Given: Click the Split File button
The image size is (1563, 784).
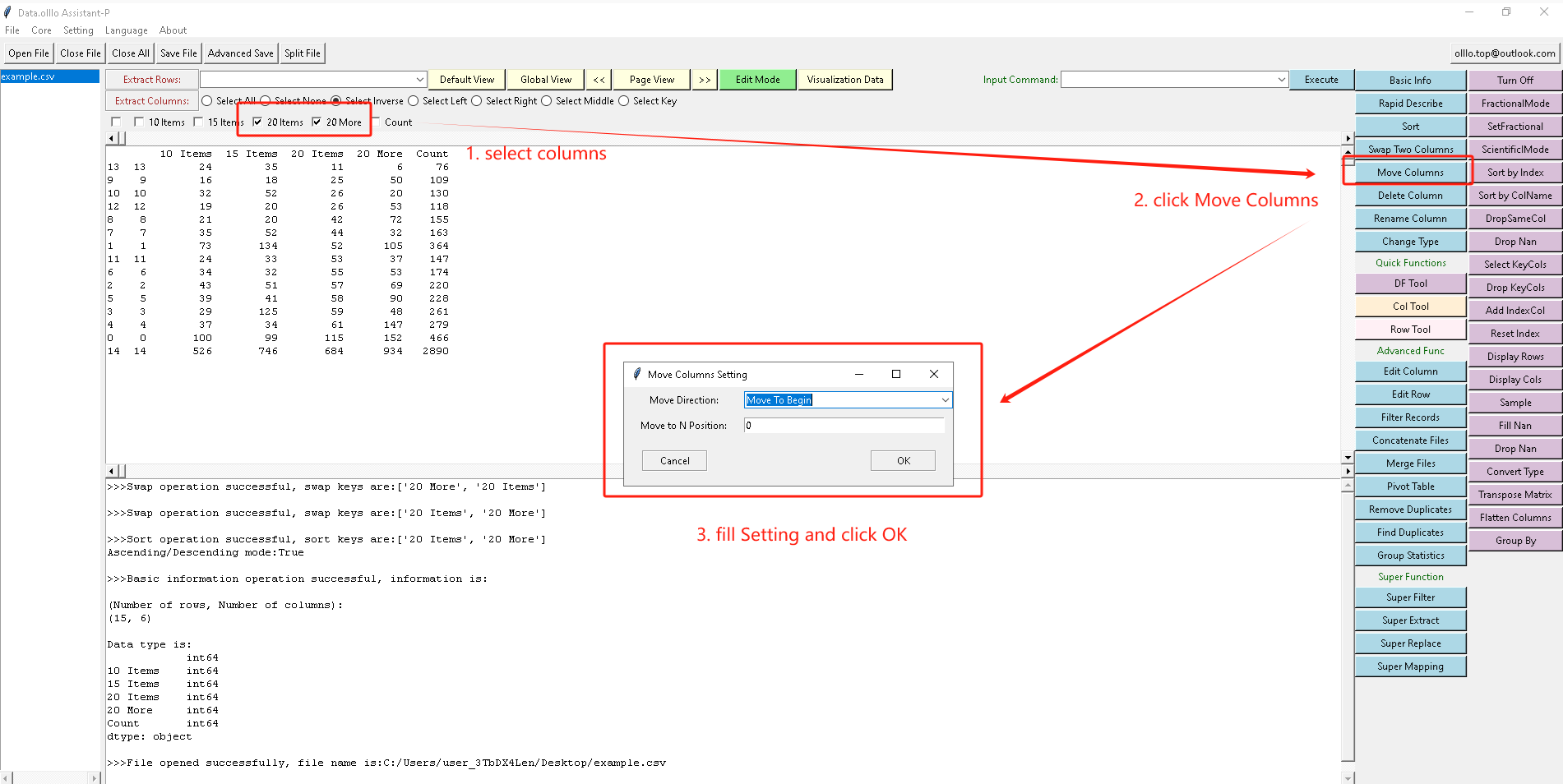Looking at the screenshot, I should pyautogui.click(x=303, y=53).
